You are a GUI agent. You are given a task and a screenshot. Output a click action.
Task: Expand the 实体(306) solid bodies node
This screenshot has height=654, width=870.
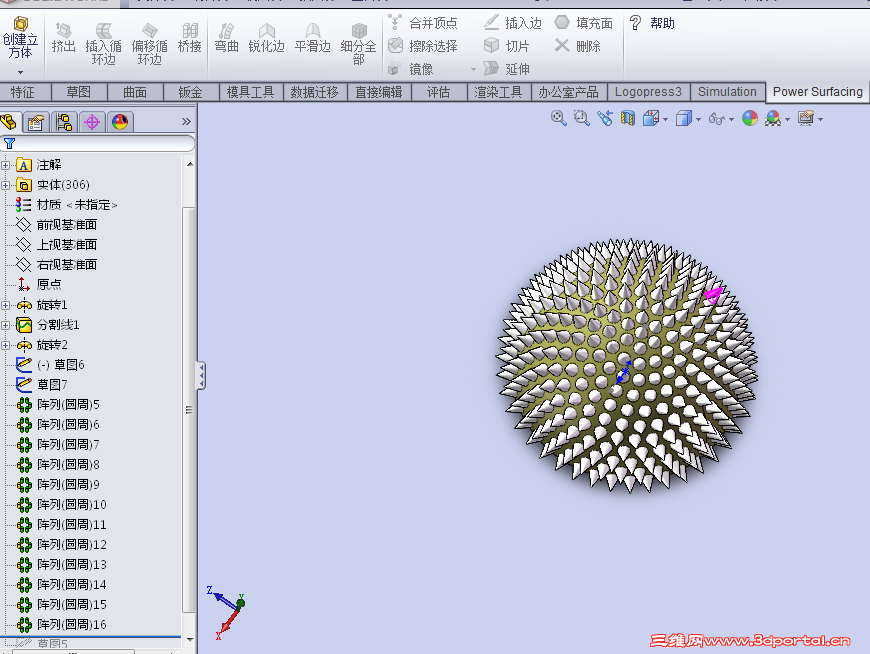tap(6, 185)
